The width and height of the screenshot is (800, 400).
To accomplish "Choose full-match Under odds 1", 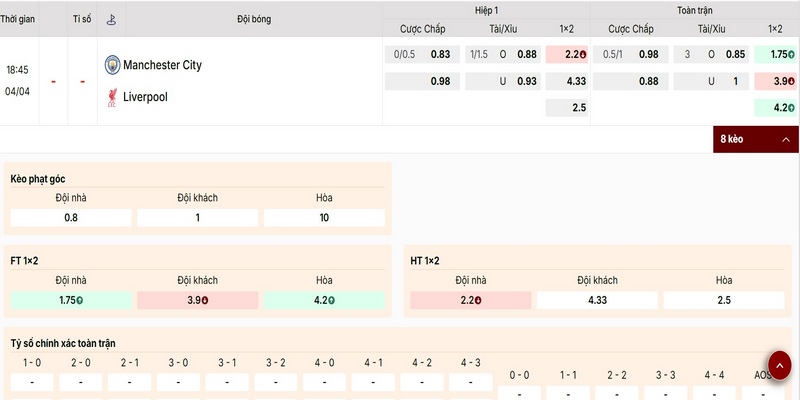I will coord(735,81).
